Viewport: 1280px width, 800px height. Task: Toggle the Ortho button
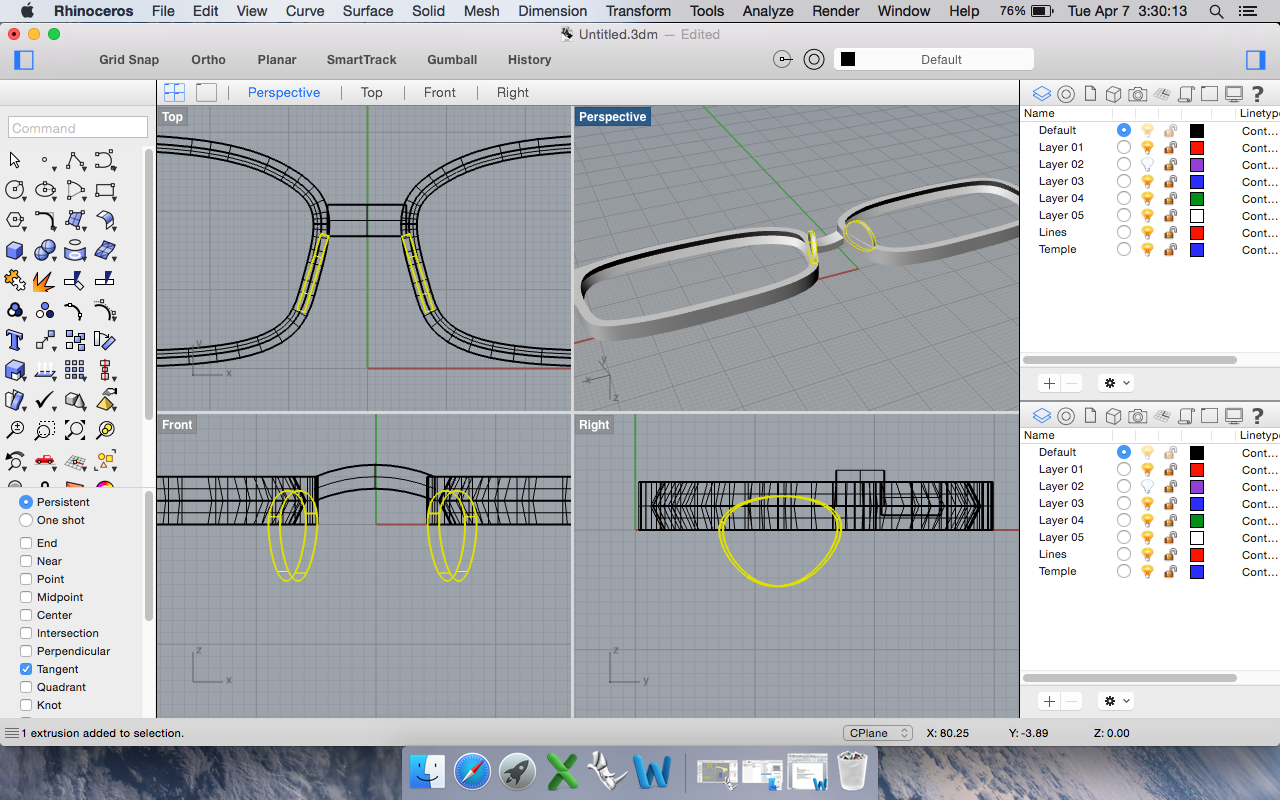tap(208, 59)
